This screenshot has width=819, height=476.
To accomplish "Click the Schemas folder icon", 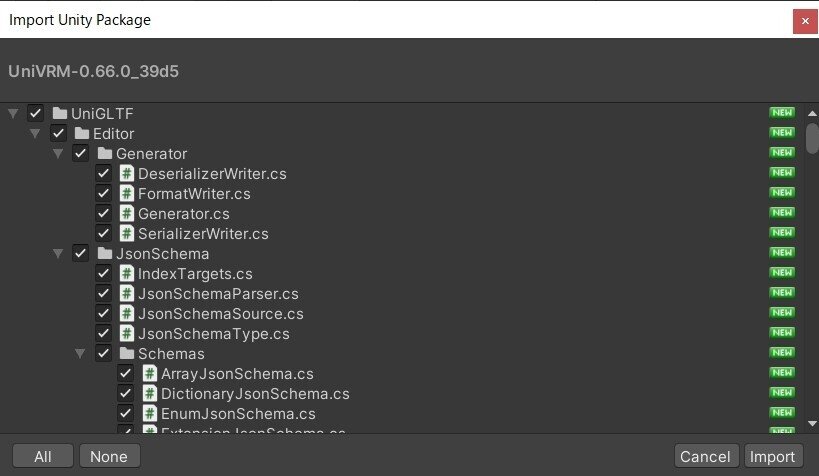I will click(x=127, y=353).
